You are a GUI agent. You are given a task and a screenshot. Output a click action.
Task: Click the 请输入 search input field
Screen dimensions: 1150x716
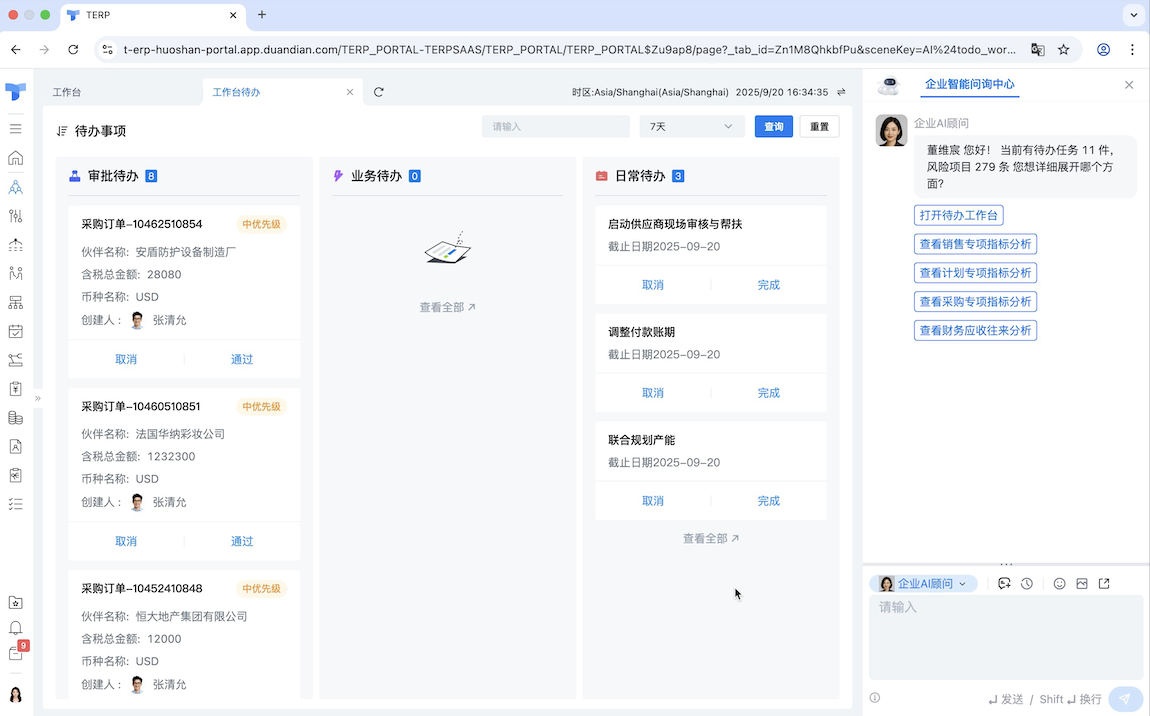click(x=555, y=126)
